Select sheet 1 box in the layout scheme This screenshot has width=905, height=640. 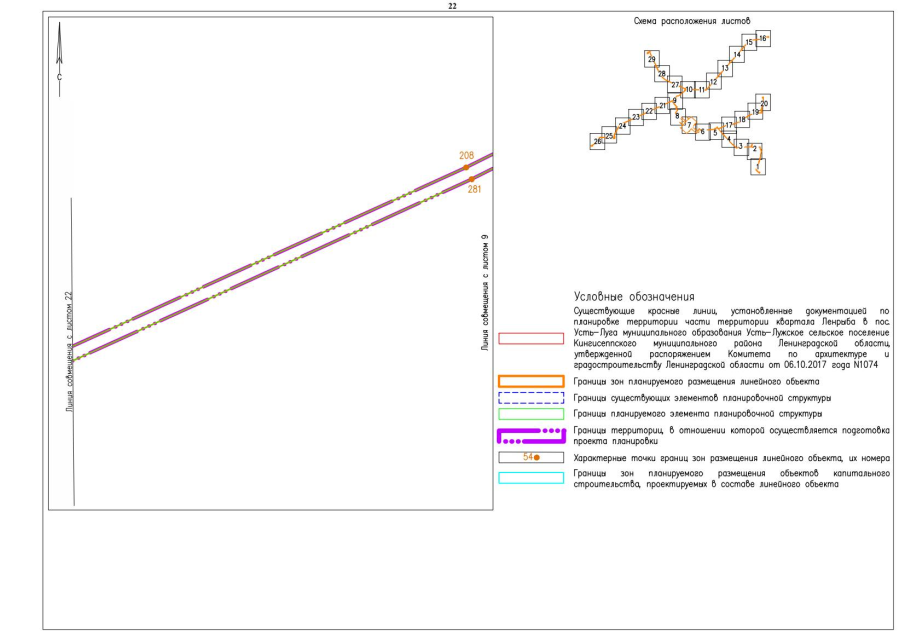click(759, 166)
